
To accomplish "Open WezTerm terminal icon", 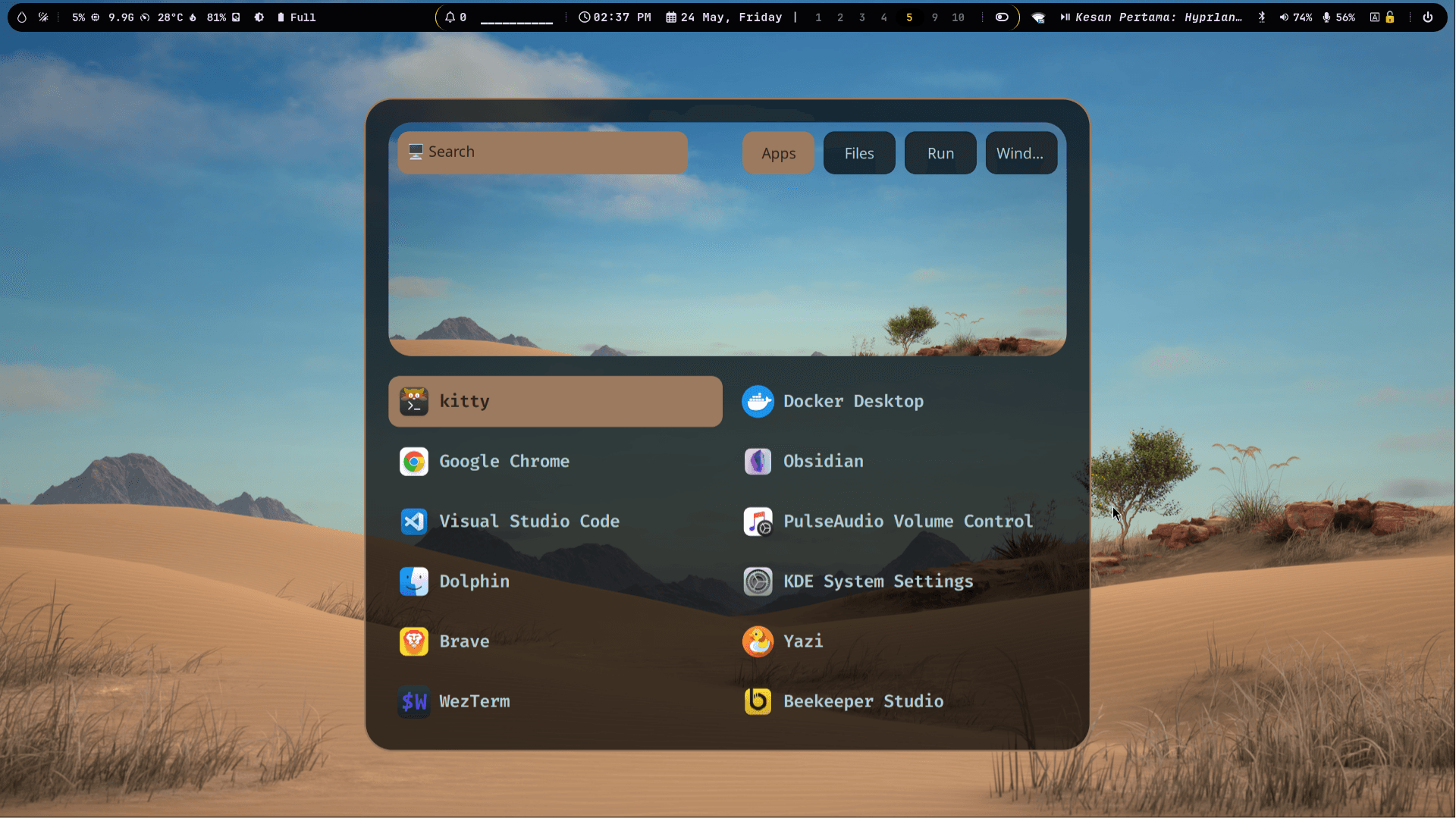I will point(414,702).
